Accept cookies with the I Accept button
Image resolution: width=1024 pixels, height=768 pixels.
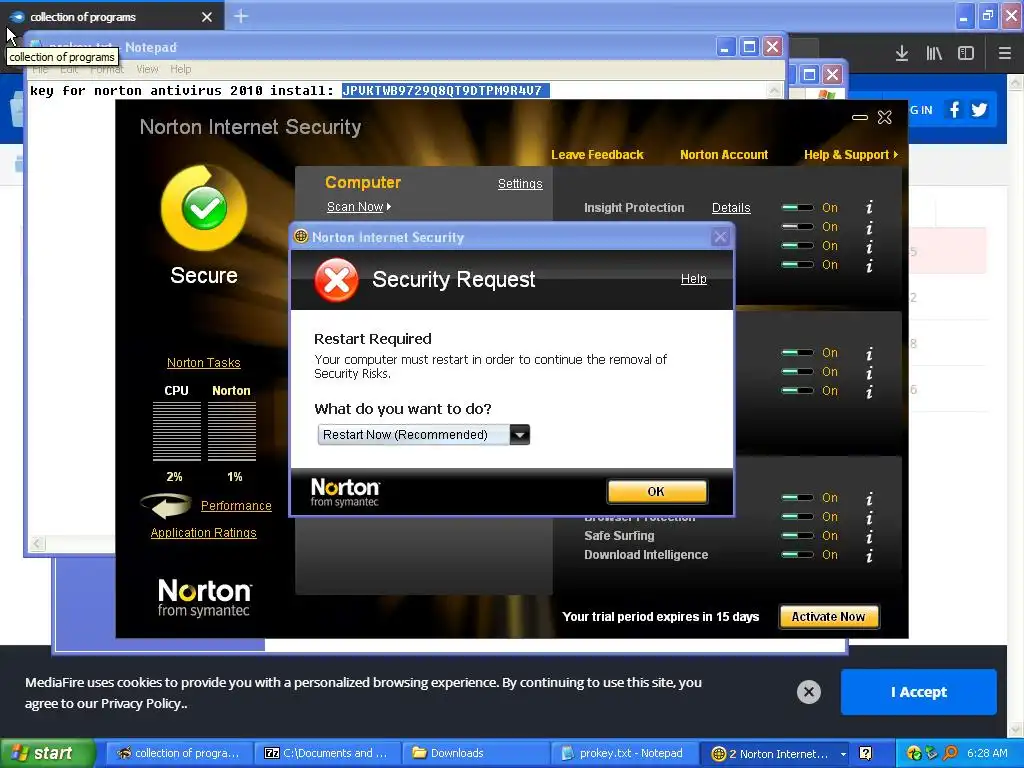point(918,692)
